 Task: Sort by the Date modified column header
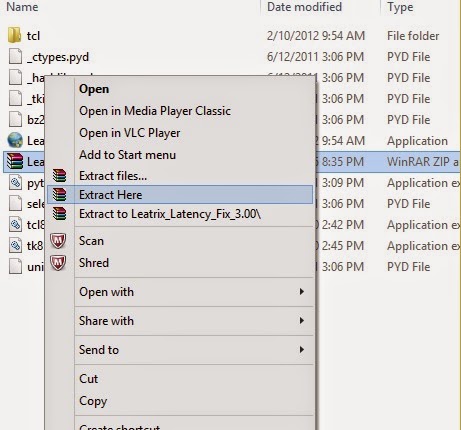click(x=304, y=7)
